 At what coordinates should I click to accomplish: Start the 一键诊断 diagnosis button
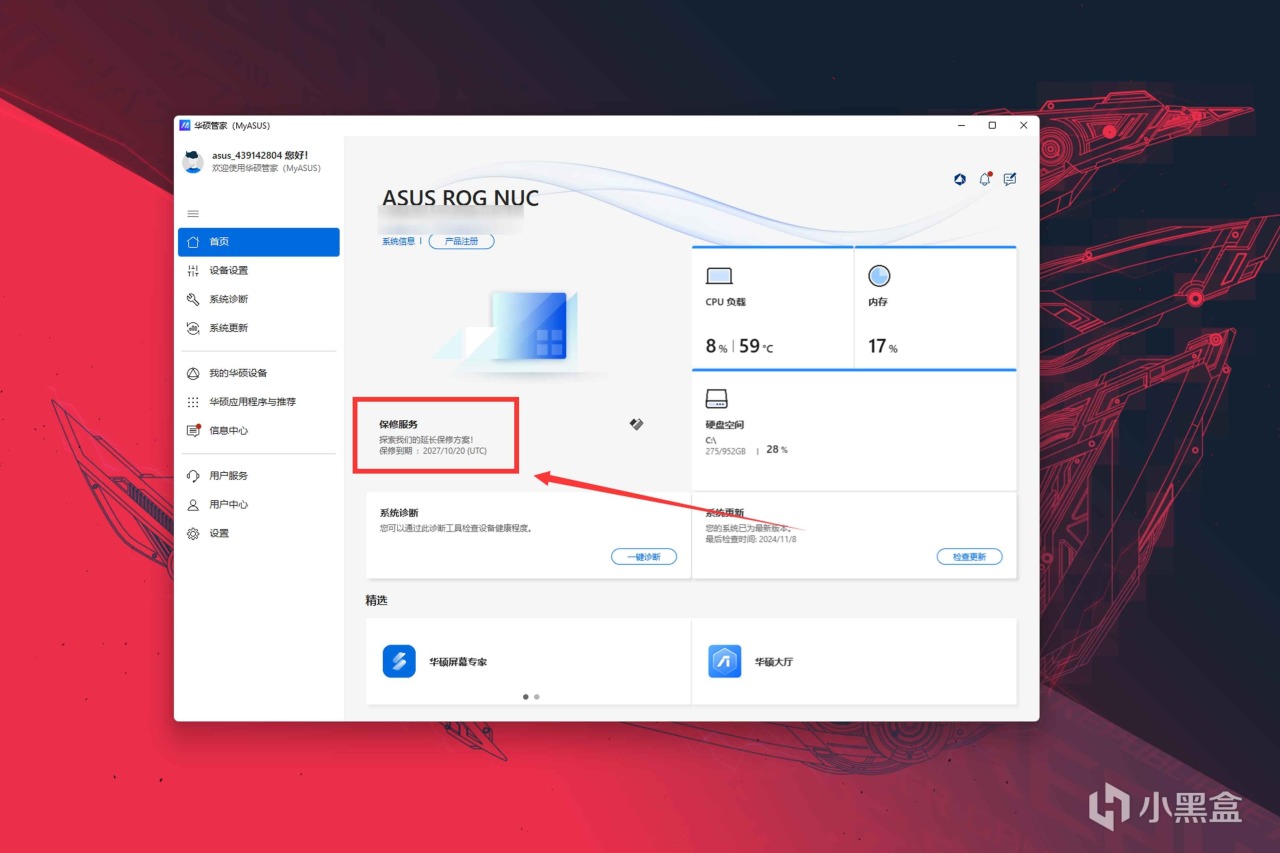(644, 556)
